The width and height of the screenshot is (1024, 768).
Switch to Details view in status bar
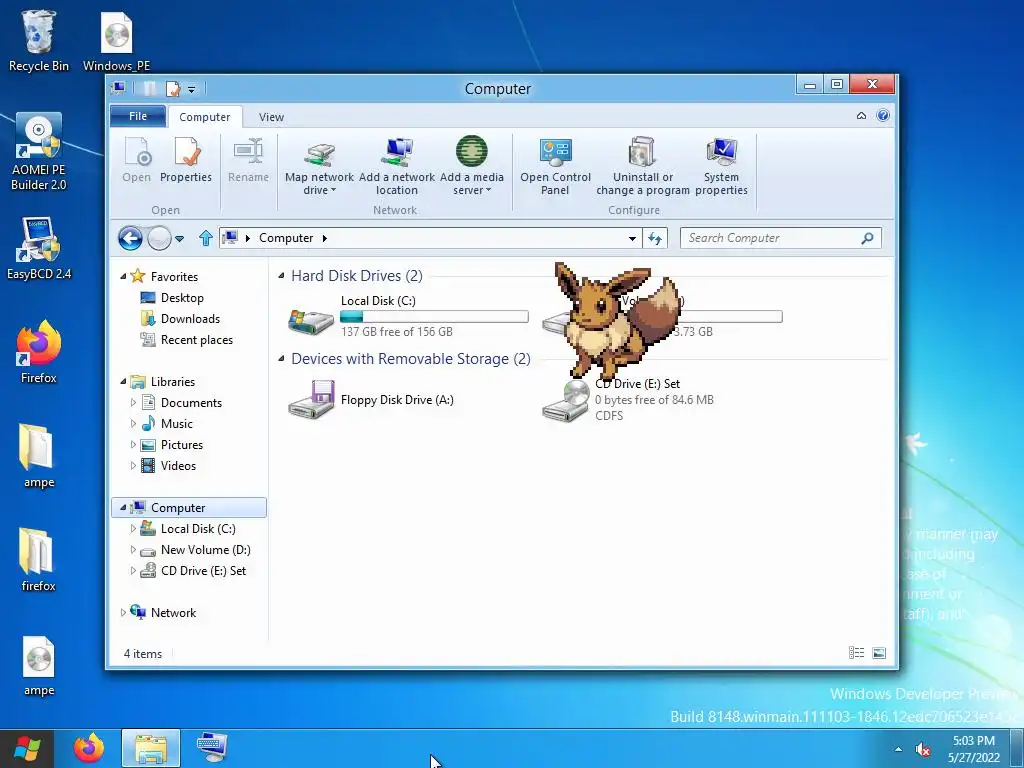856,652
